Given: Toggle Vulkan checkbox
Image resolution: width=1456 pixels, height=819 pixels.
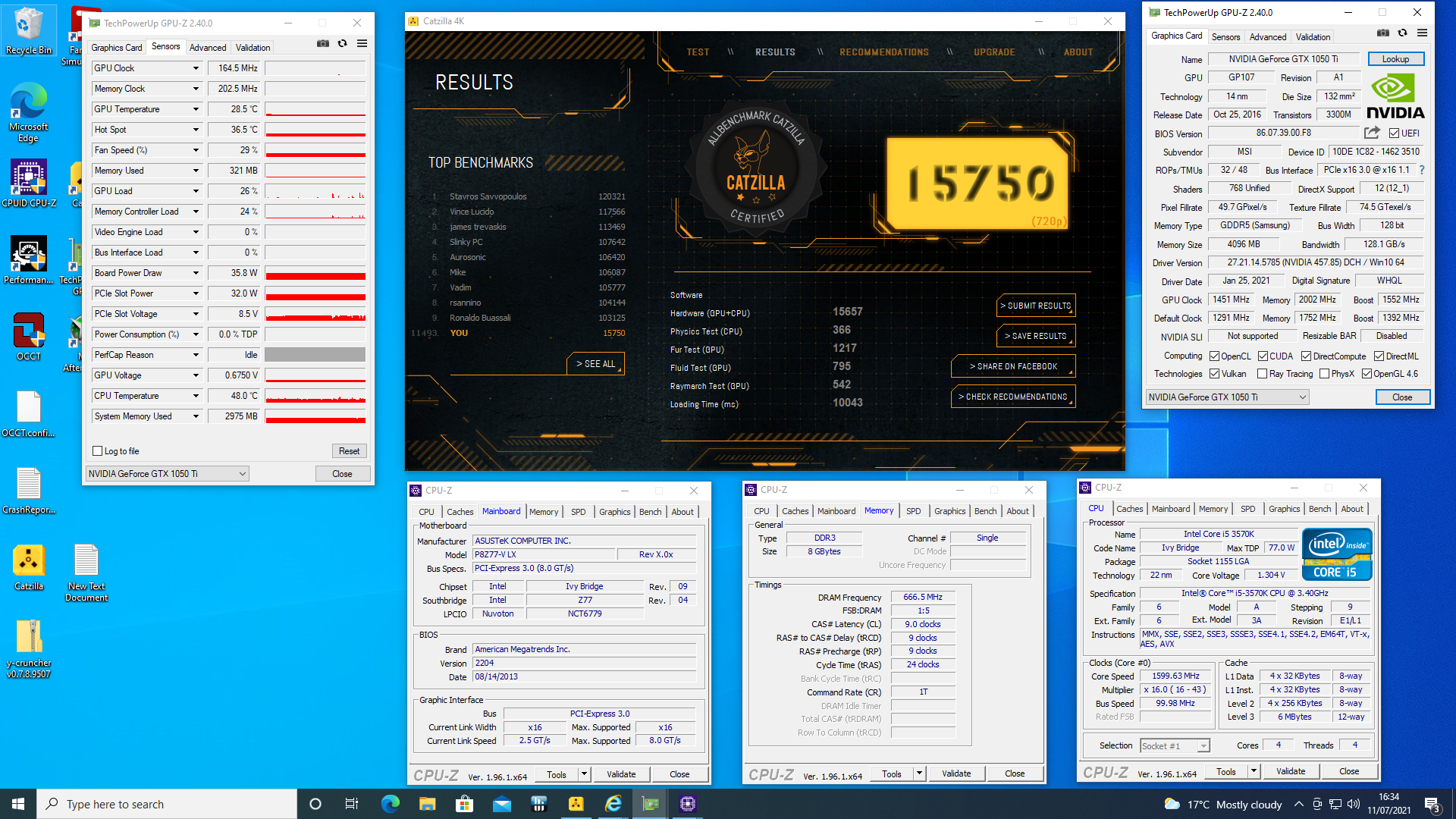Looking at the screenshot, I should tap(1214, 374).
